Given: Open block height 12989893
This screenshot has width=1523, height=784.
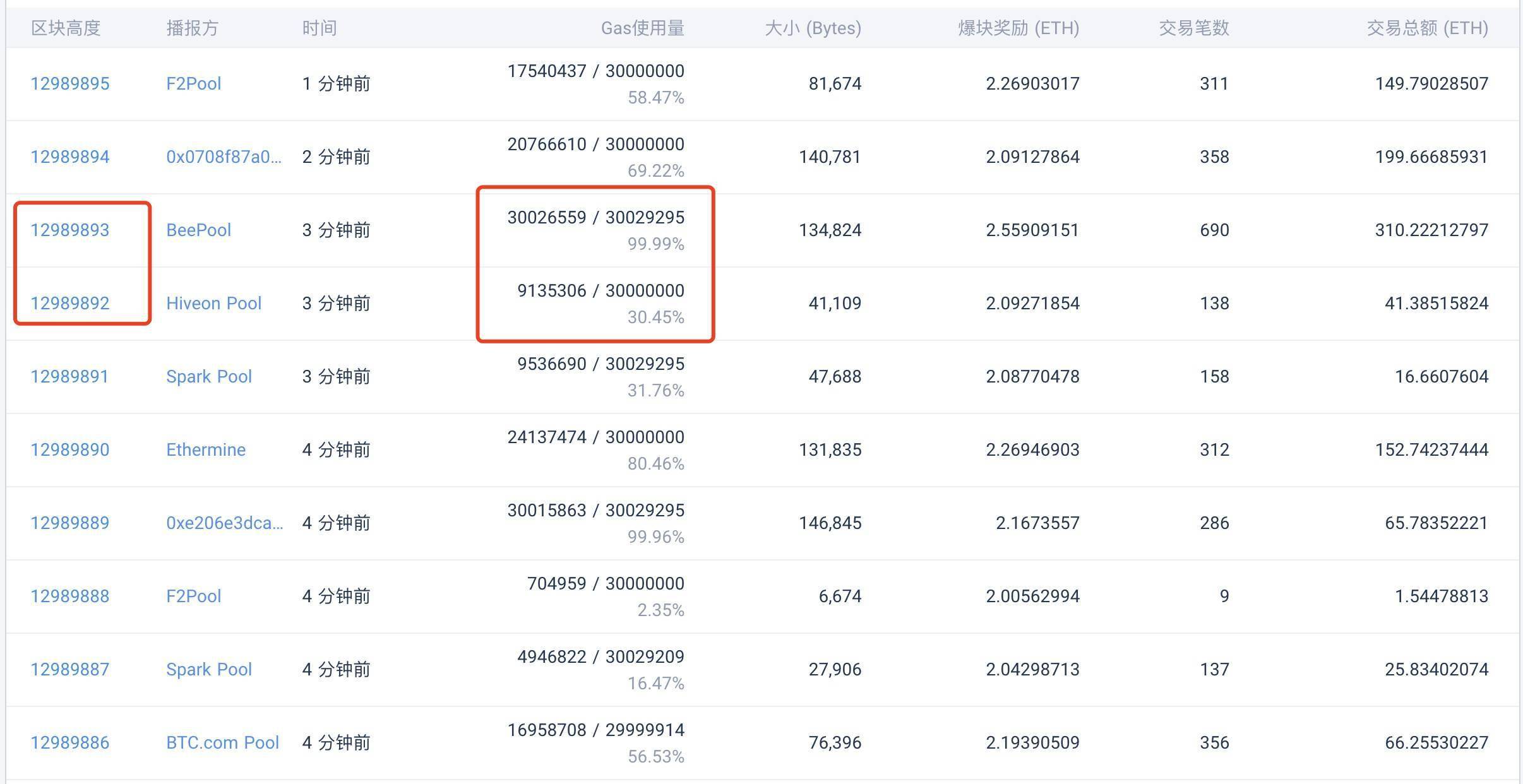Looking at the screenshot, I should [x=70, y=230].
